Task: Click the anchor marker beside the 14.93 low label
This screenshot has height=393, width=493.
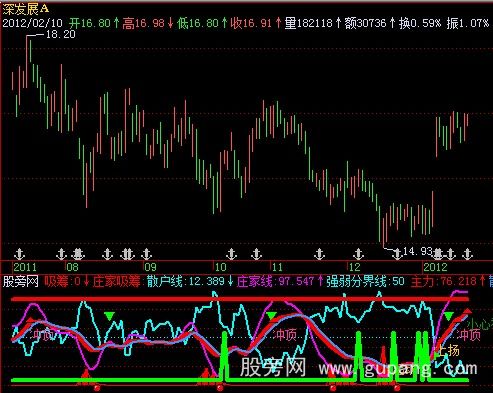Action: [397, 254]
